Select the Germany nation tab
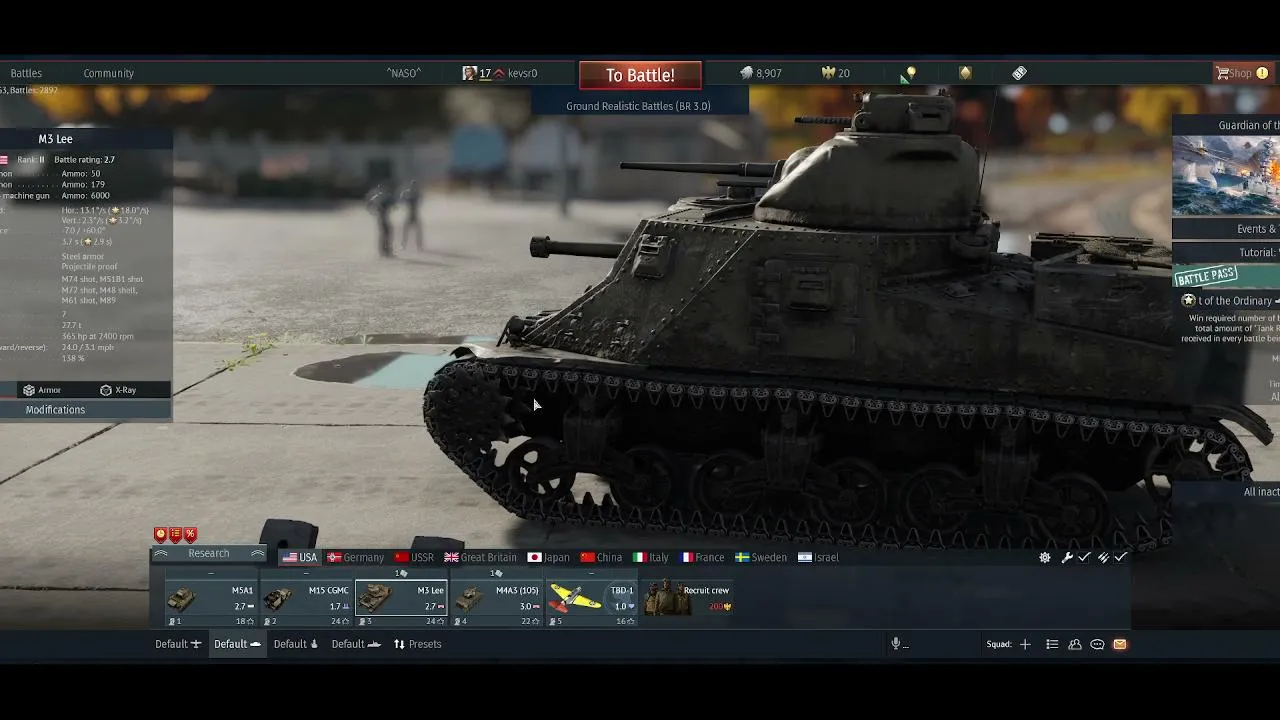Screen dimensions: 1280x720 (x=356, y=557)
